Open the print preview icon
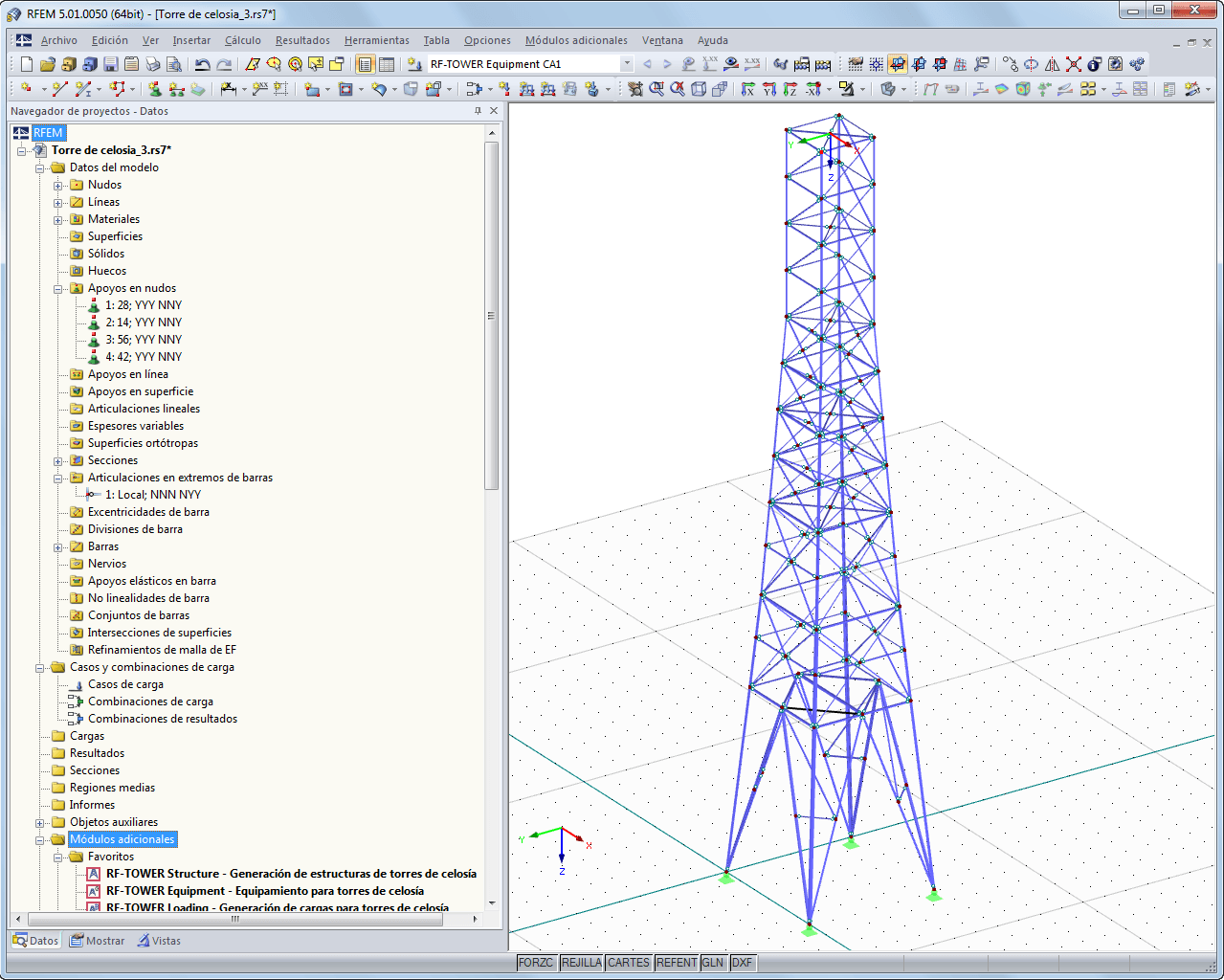 point(175,64)
